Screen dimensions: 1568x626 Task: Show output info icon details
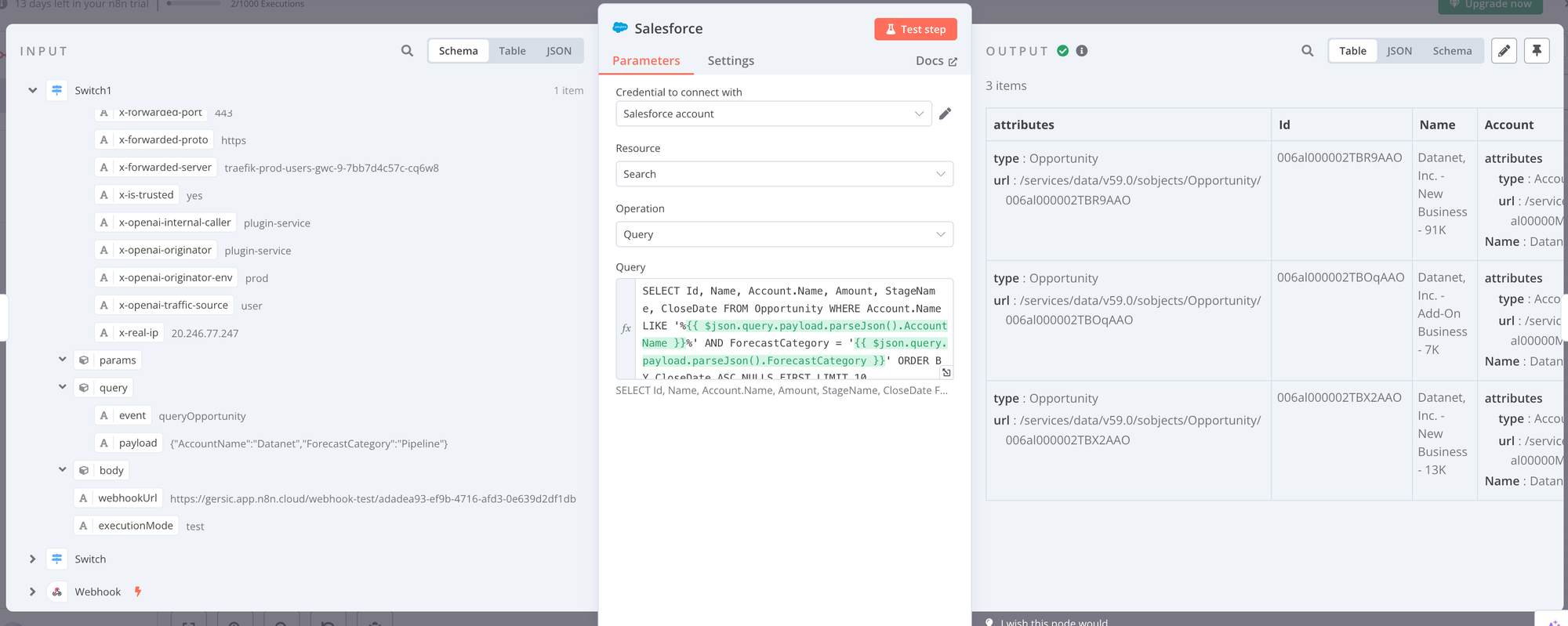click(1082, 51)
